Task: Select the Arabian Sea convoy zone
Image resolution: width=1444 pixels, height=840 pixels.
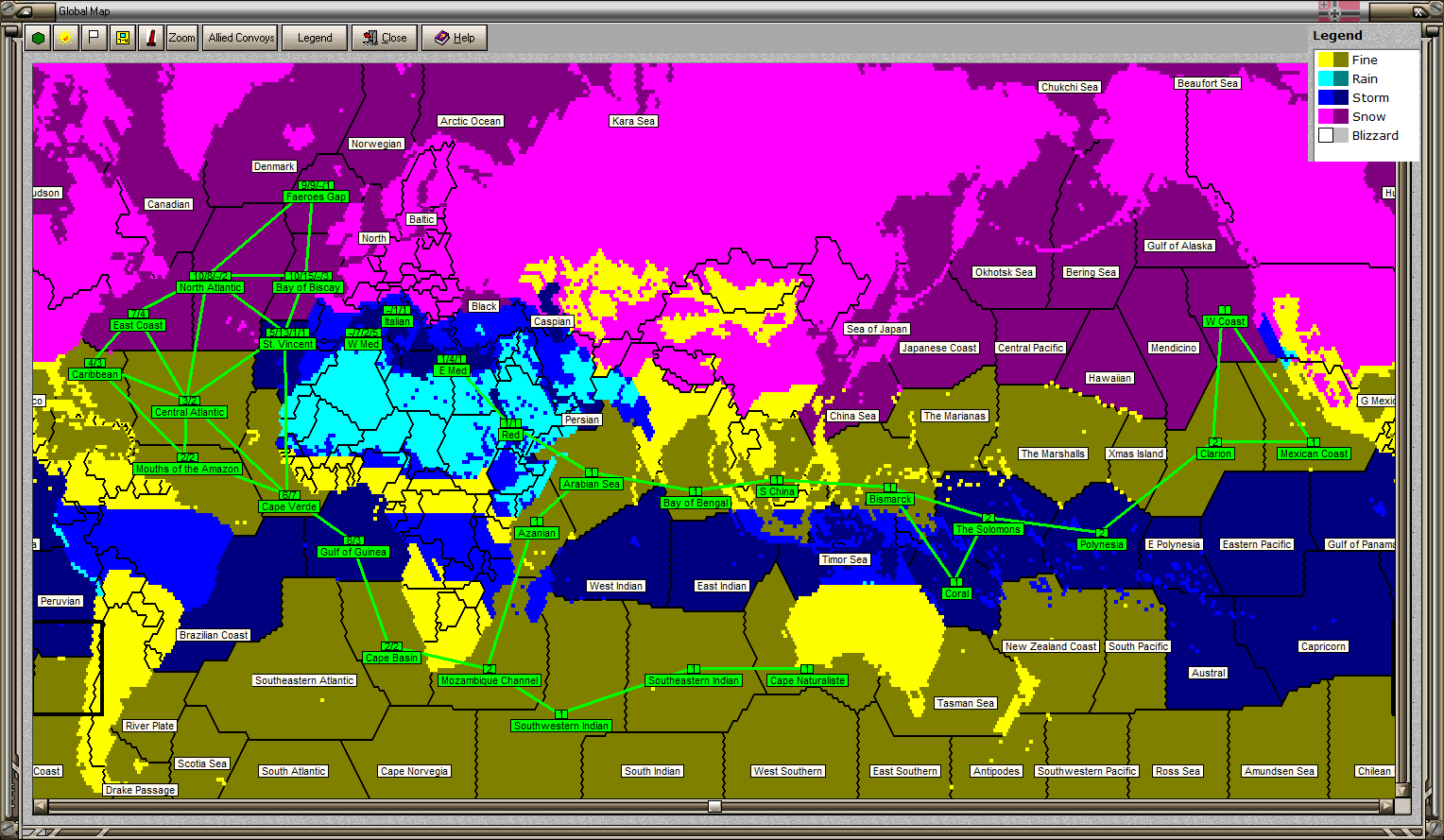Action: point(592,484)
